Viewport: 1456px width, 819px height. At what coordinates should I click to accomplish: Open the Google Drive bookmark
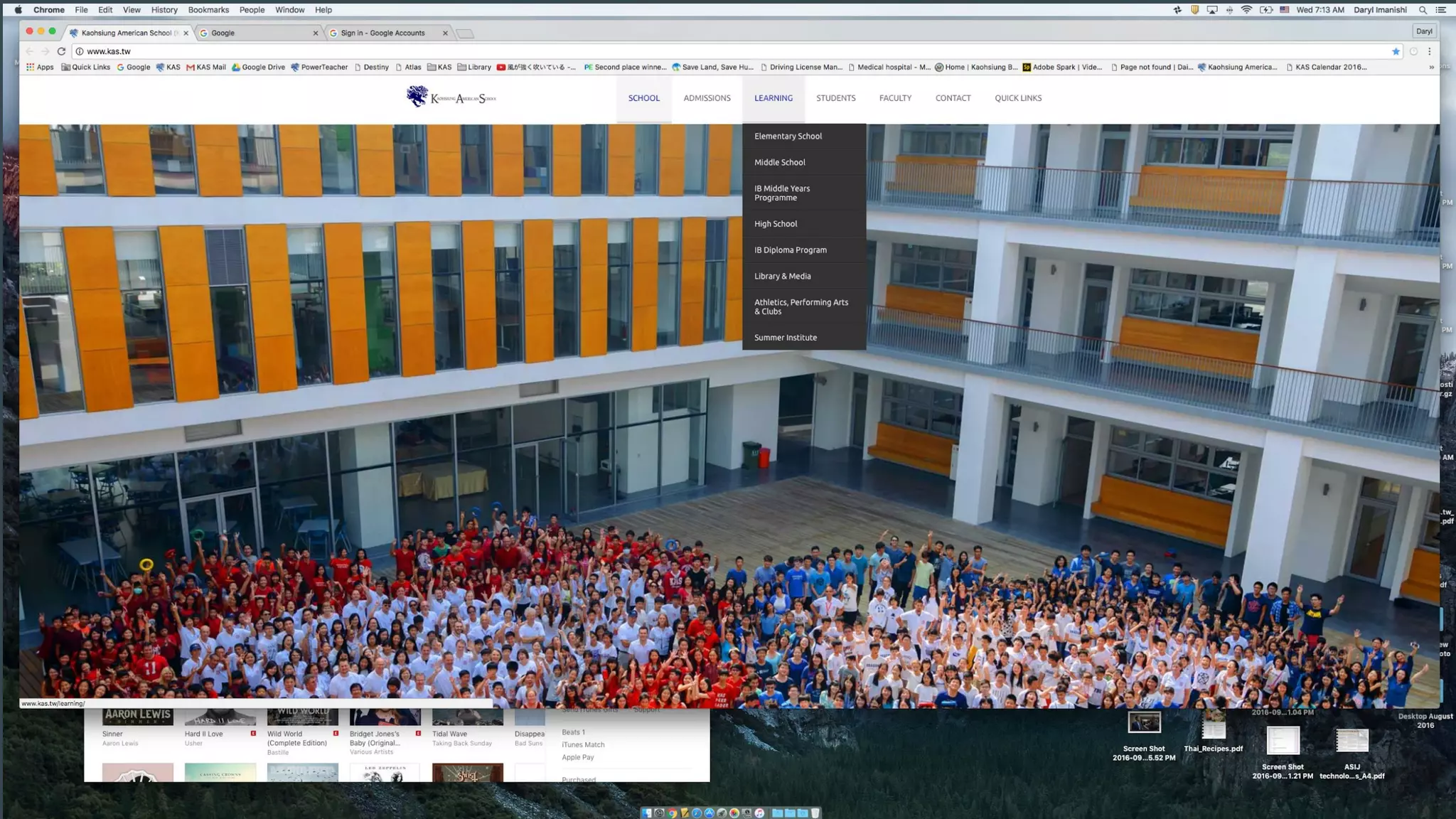258,68
